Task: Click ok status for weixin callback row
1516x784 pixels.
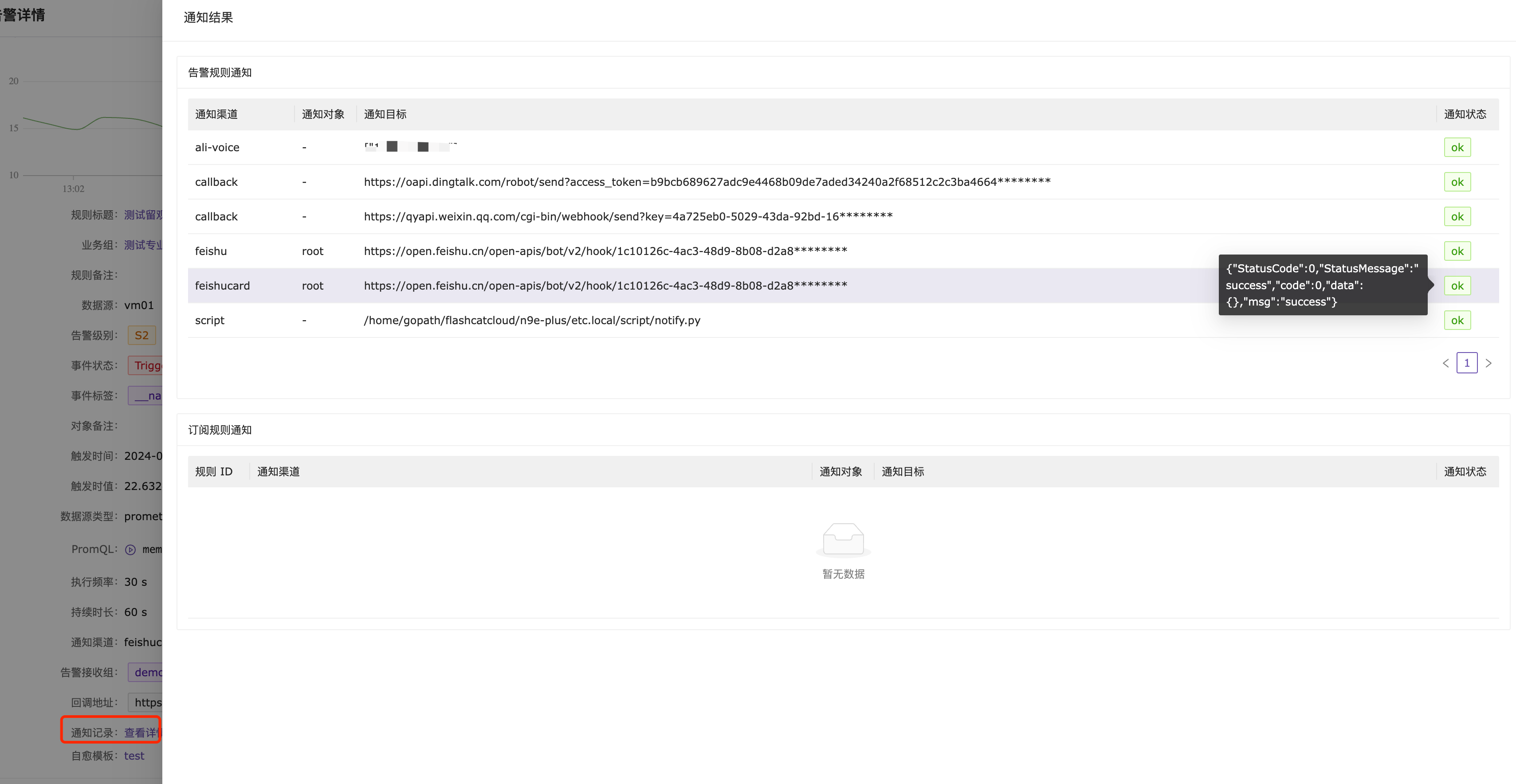Action: [x=1457, y=216]
